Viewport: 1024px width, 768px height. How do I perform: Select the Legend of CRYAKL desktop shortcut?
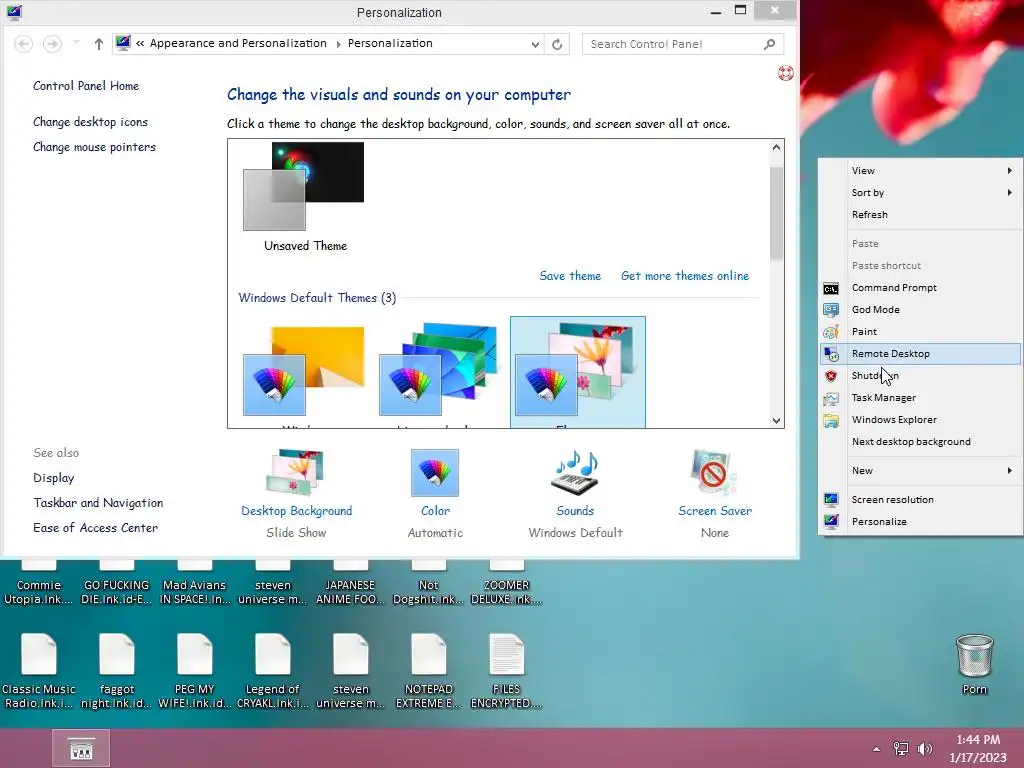272,671
